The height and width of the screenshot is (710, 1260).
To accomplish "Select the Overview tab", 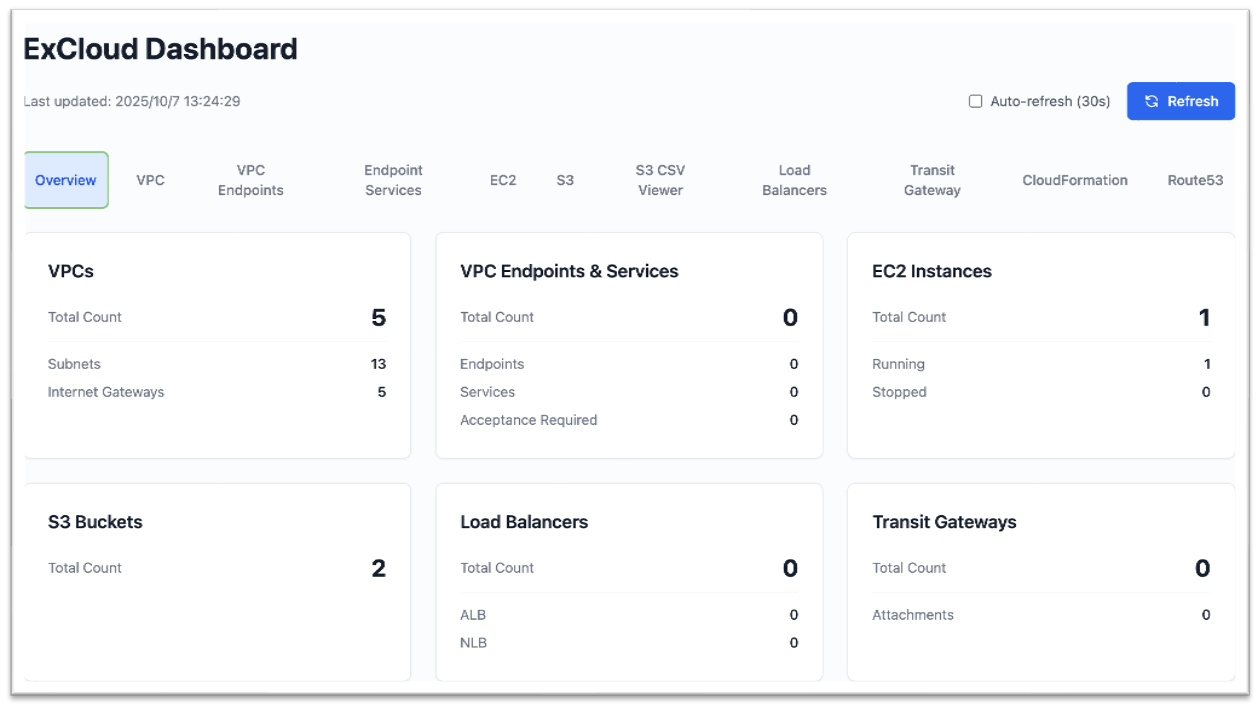I will click(x=65, y=180).
